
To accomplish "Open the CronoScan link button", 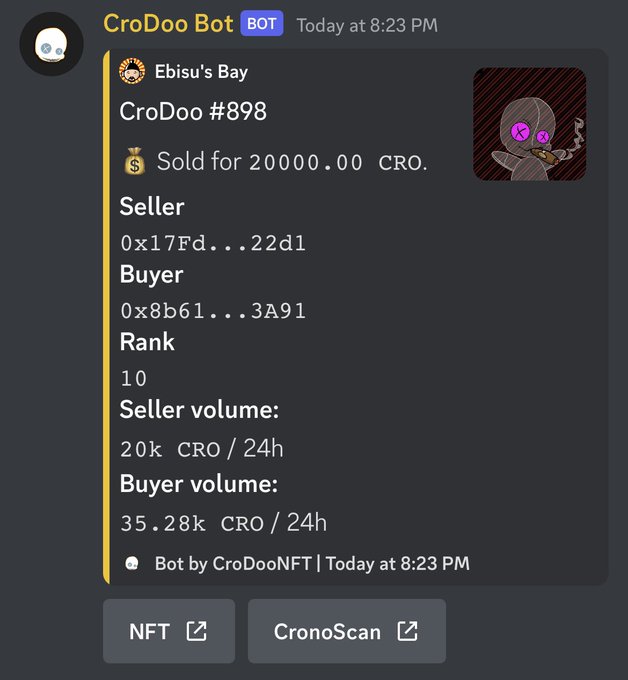I will point(347,631).
